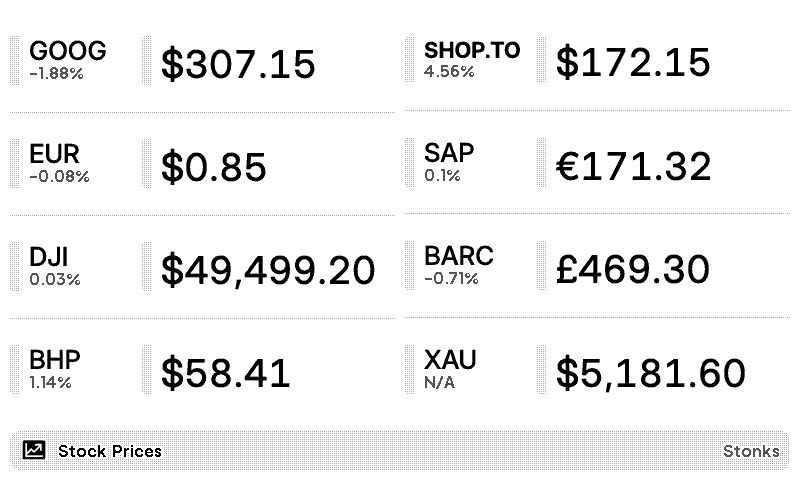800x480 pixels.
Task: Click EUR price $0.85
Action: coord(213,167)
